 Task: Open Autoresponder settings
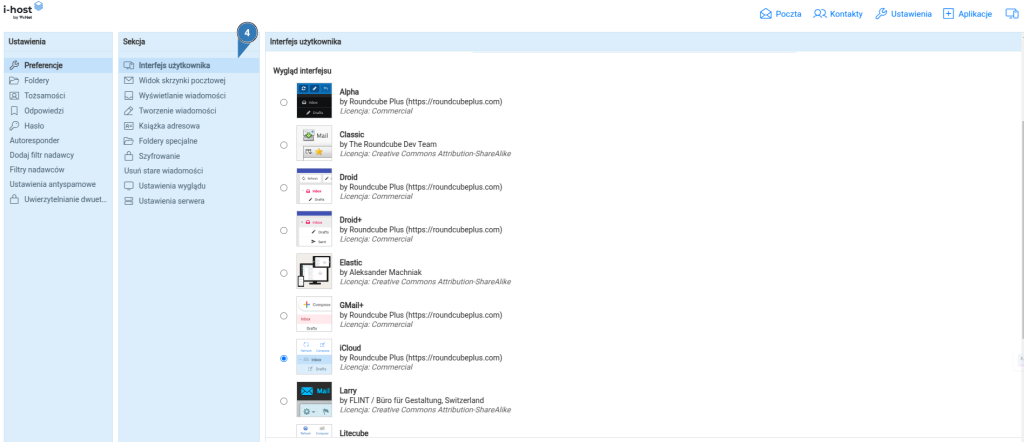tap(58, 140)
